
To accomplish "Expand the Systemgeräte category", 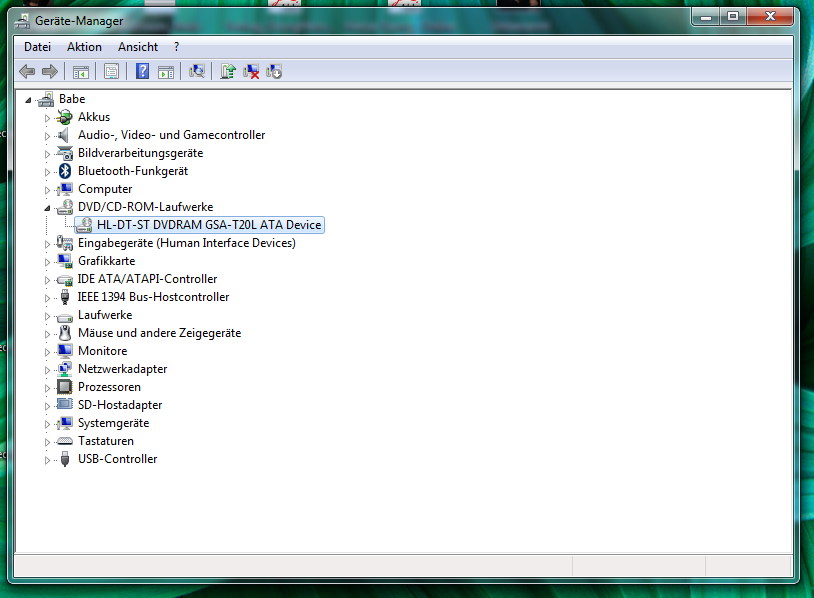I will click(x=47, y=424).
